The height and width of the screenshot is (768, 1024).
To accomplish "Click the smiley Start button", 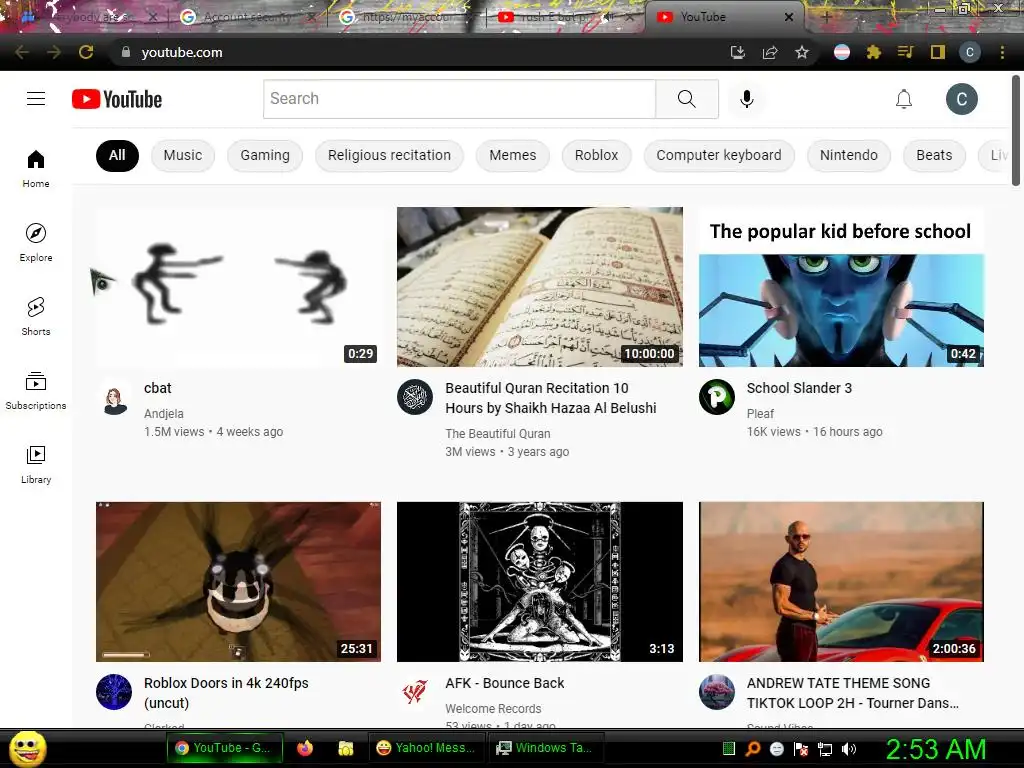I will pos(27,748).
